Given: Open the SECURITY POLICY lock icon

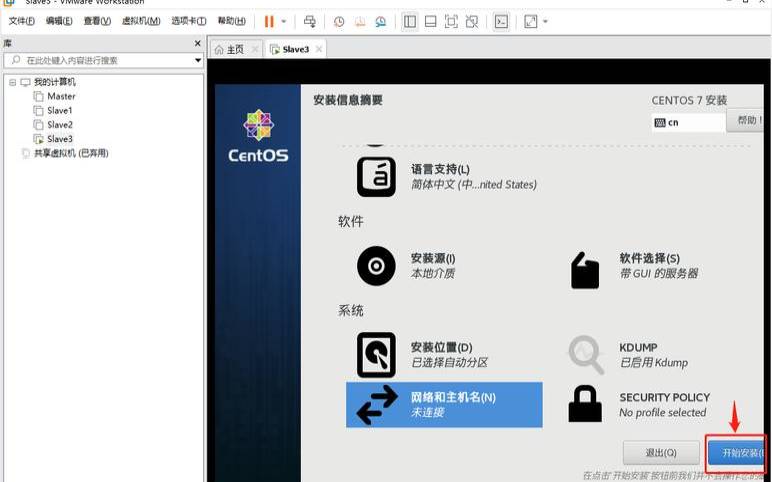Looking at the screenshot, I should click(x=585, y=404).
